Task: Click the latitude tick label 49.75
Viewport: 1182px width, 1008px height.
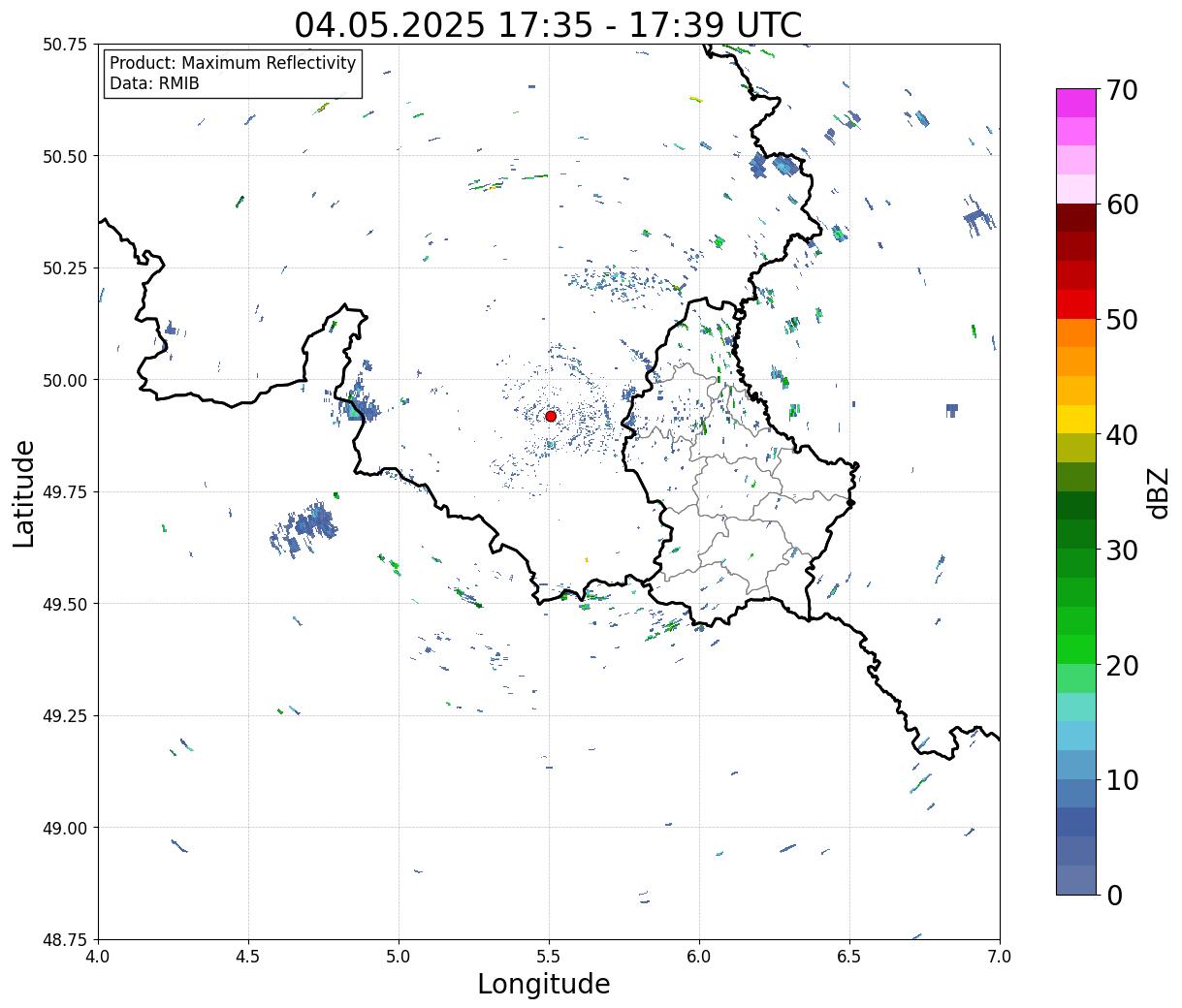Action: (x=65, y=492)
